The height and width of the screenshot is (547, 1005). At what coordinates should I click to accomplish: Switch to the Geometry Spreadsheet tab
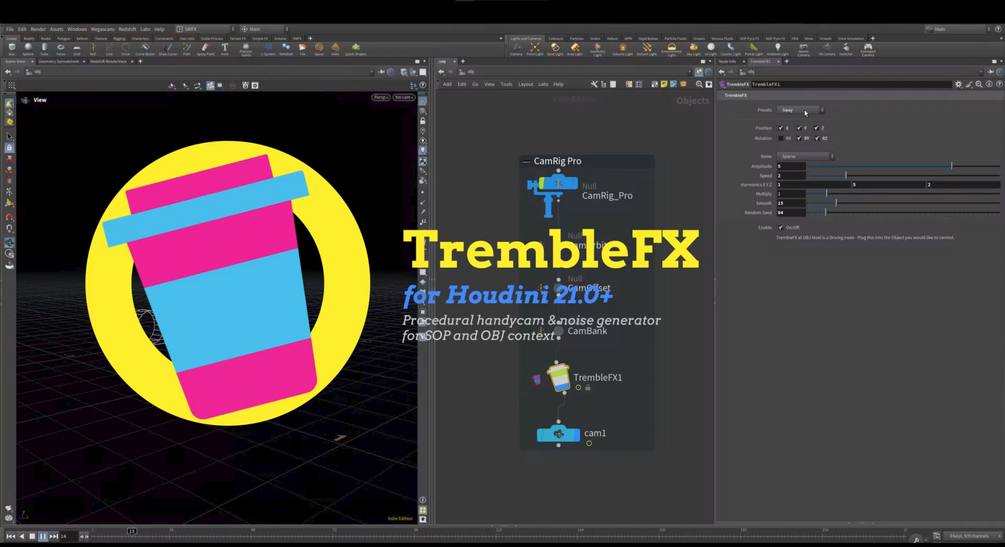coord(59,62)
